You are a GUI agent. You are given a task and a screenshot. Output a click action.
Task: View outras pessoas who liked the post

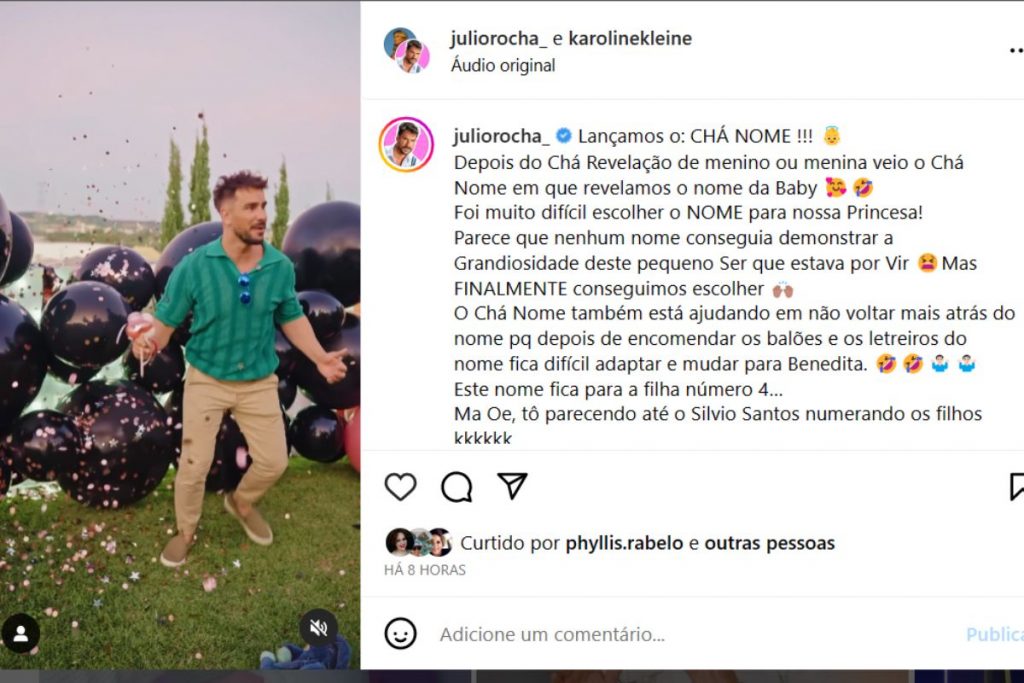click(769, 543)
